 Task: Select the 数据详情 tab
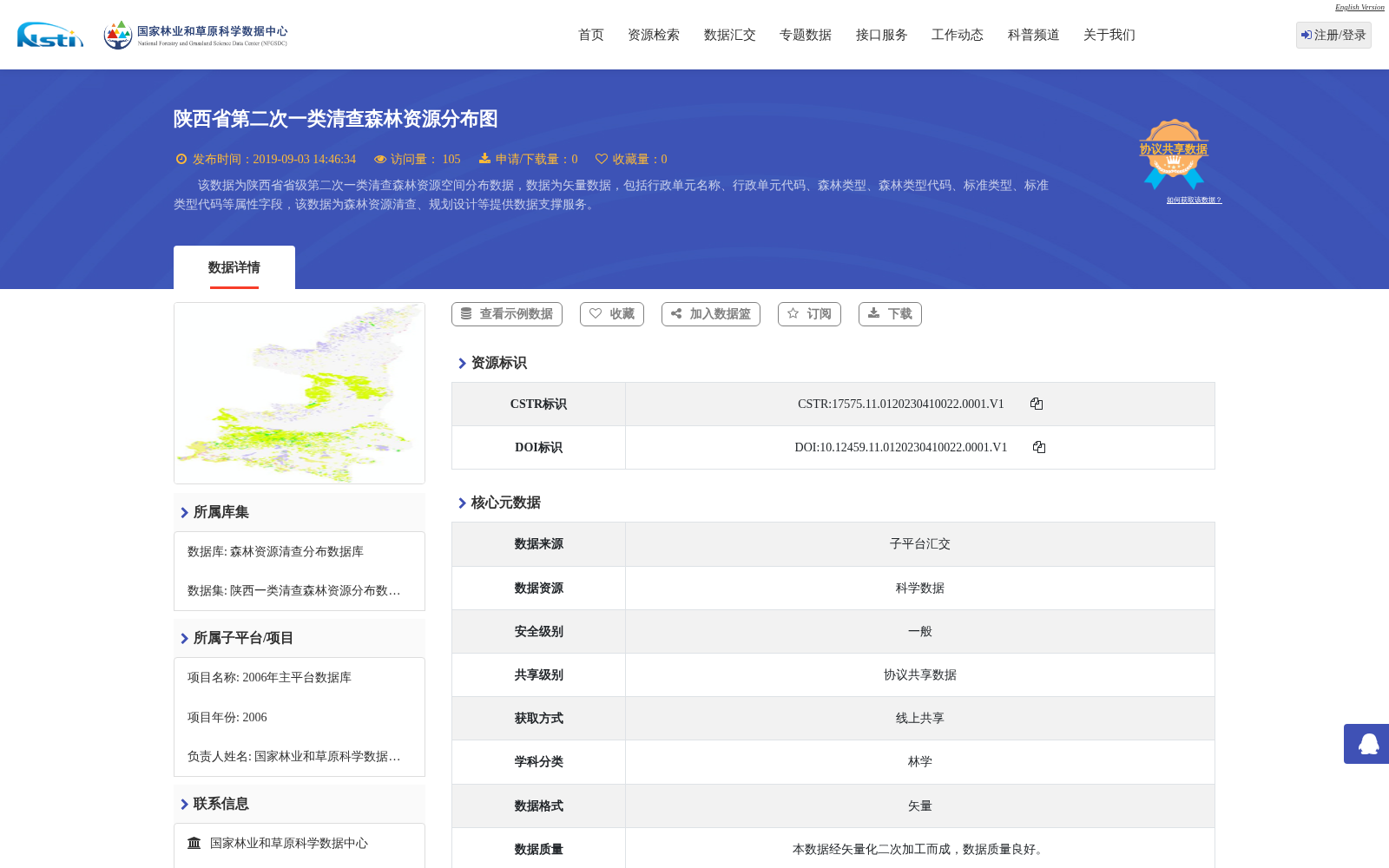tap(234, 267)
